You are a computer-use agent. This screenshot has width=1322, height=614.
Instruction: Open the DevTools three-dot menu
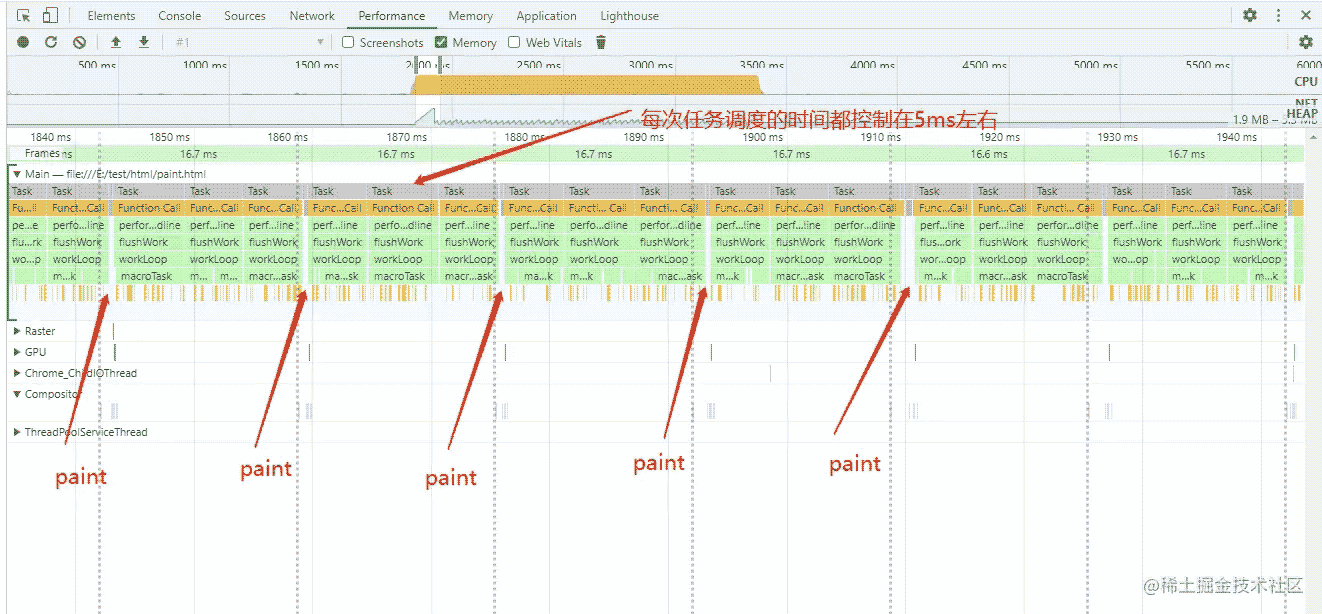click(1278, 16)
